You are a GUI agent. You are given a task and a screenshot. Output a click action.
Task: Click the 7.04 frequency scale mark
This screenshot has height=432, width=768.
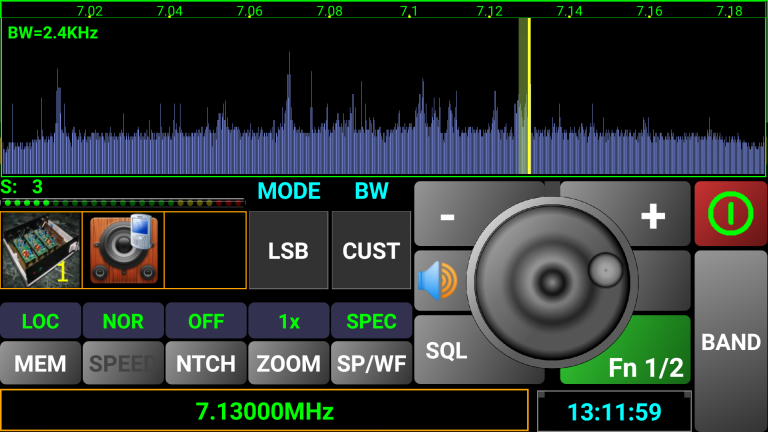pyautogui.click(x=169, y=11)
